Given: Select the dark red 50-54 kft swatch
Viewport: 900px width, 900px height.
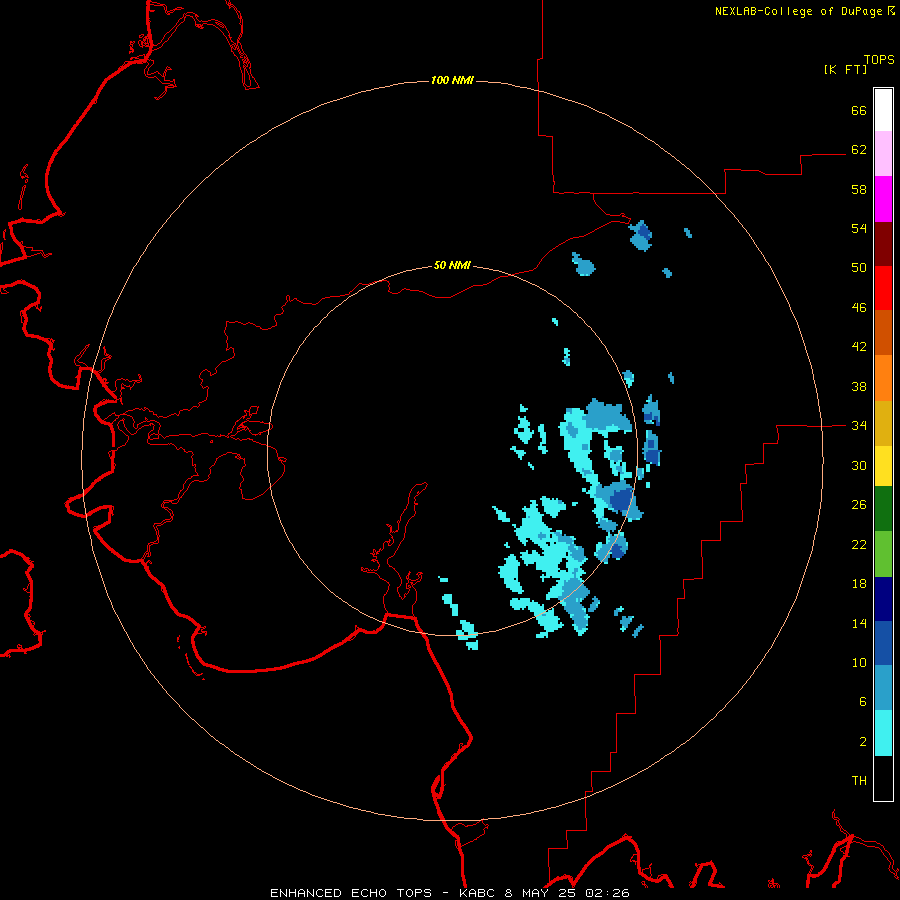Looking at the screenshot, I should 883,243.
